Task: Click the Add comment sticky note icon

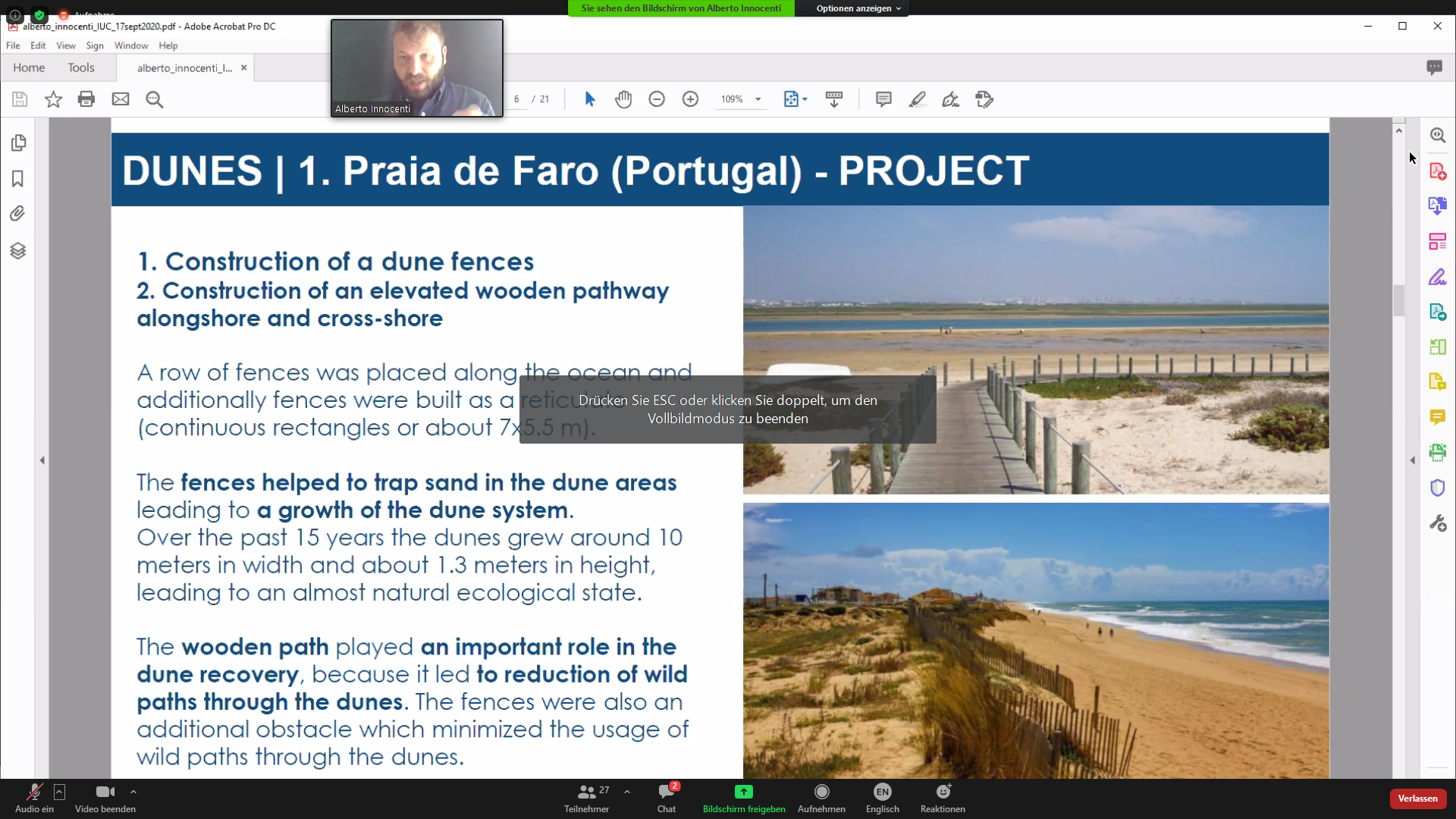Action: point(883,99)
